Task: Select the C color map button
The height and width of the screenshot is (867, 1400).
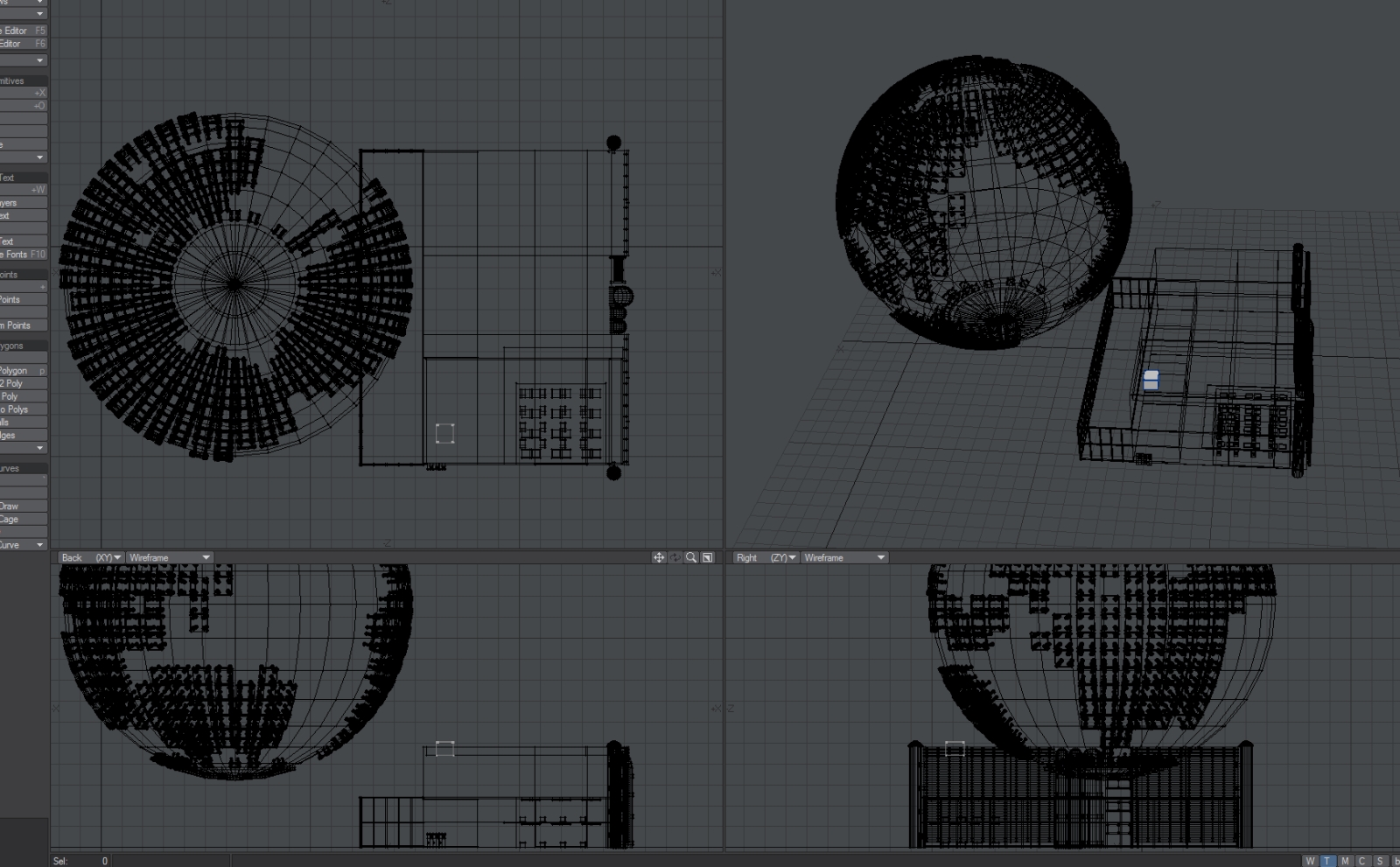Action: coord(1362,861)
